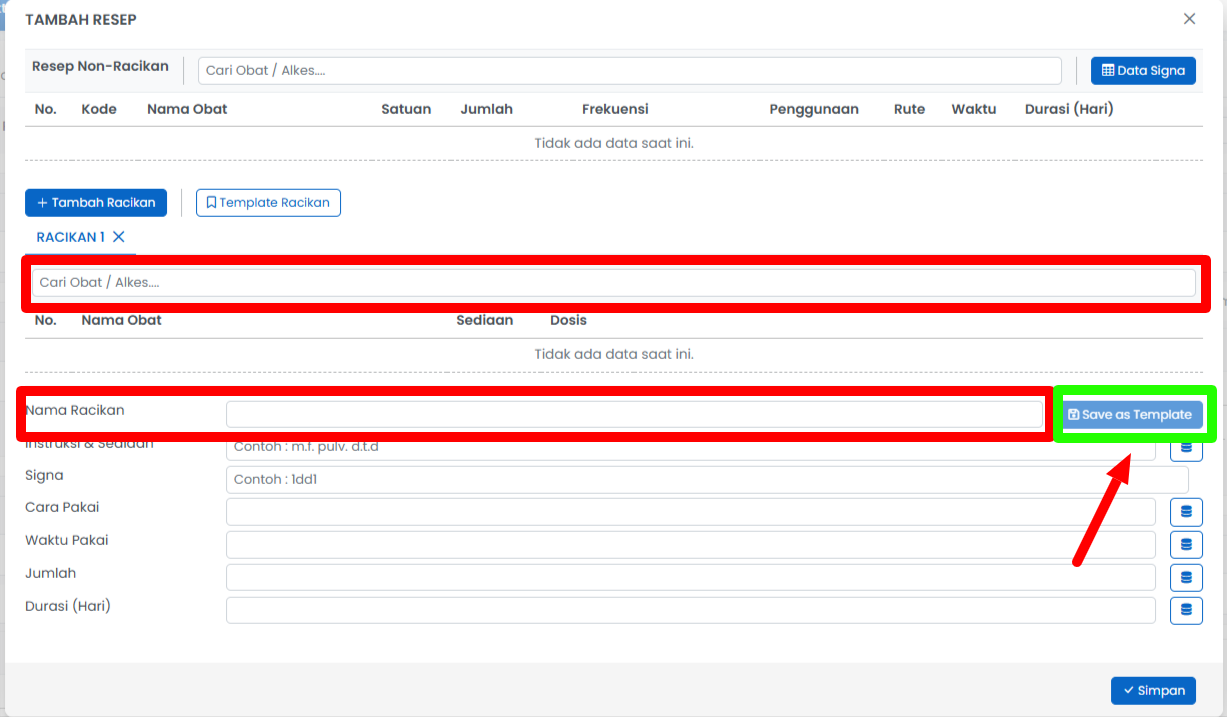Viewport: 1227px width, 717px height.
Task: Select the RACIKAN 1 tab
Action: pos(70,237)
